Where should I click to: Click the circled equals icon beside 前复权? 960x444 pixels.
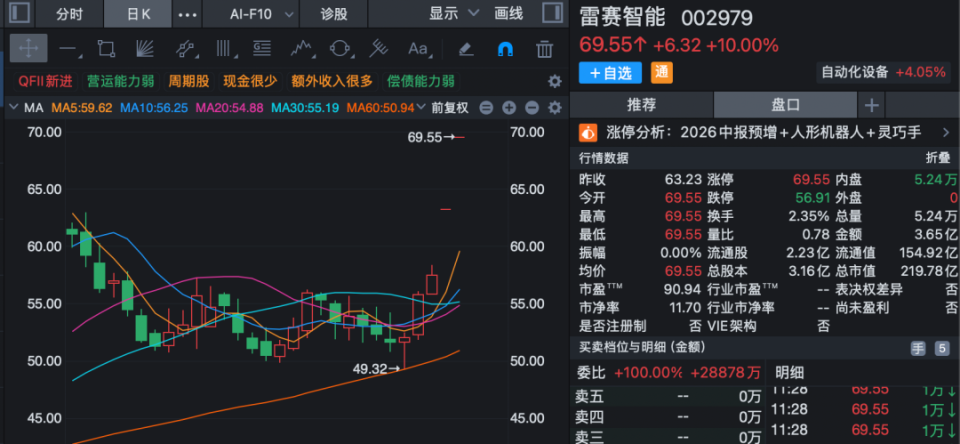pyautogui.click(x=486, y=108)
